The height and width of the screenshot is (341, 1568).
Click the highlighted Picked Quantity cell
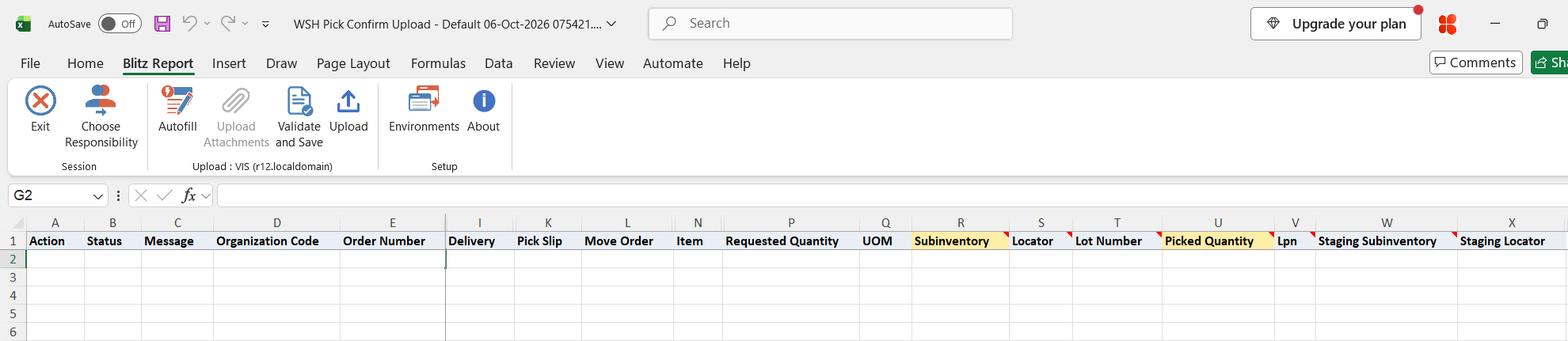click(1218, 241)
